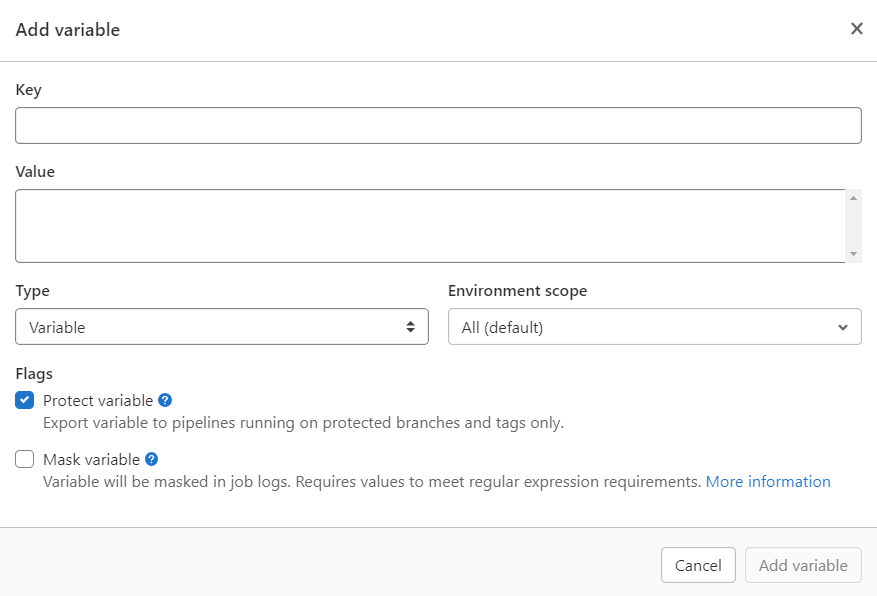The width and height of the screenshot is (877, 596).
Task: Click inside the Value text area
Action: 430,226
